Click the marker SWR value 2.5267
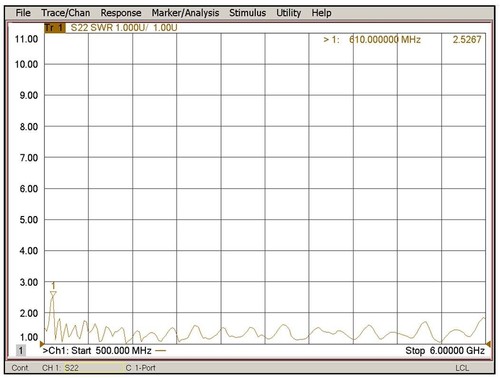 click(467, 40)
